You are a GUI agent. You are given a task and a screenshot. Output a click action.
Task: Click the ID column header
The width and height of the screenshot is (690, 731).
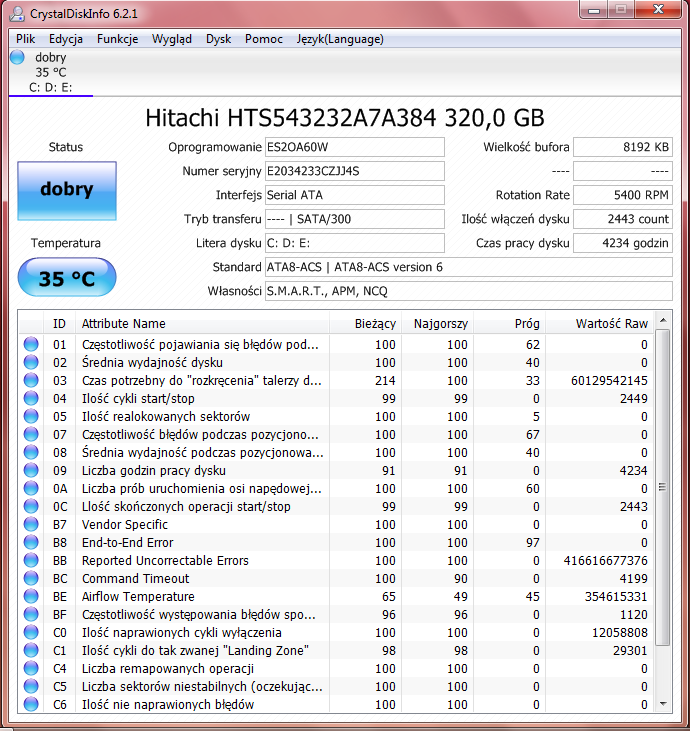point(59,324)
